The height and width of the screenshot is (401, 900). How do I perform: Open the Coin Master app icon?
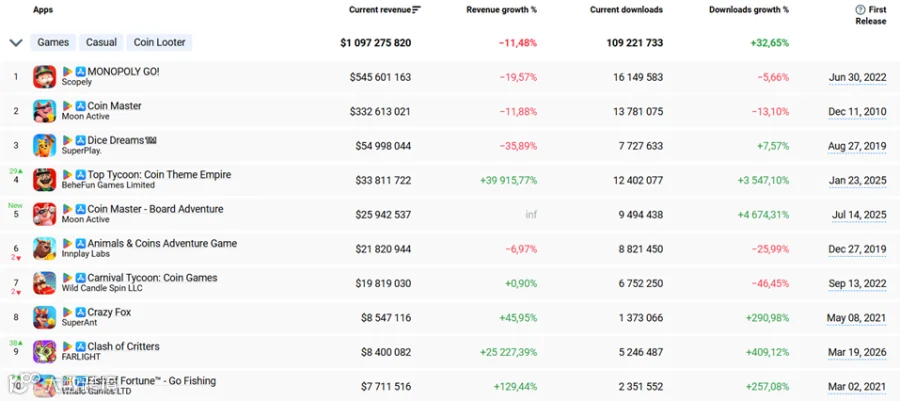click(45, 111)
